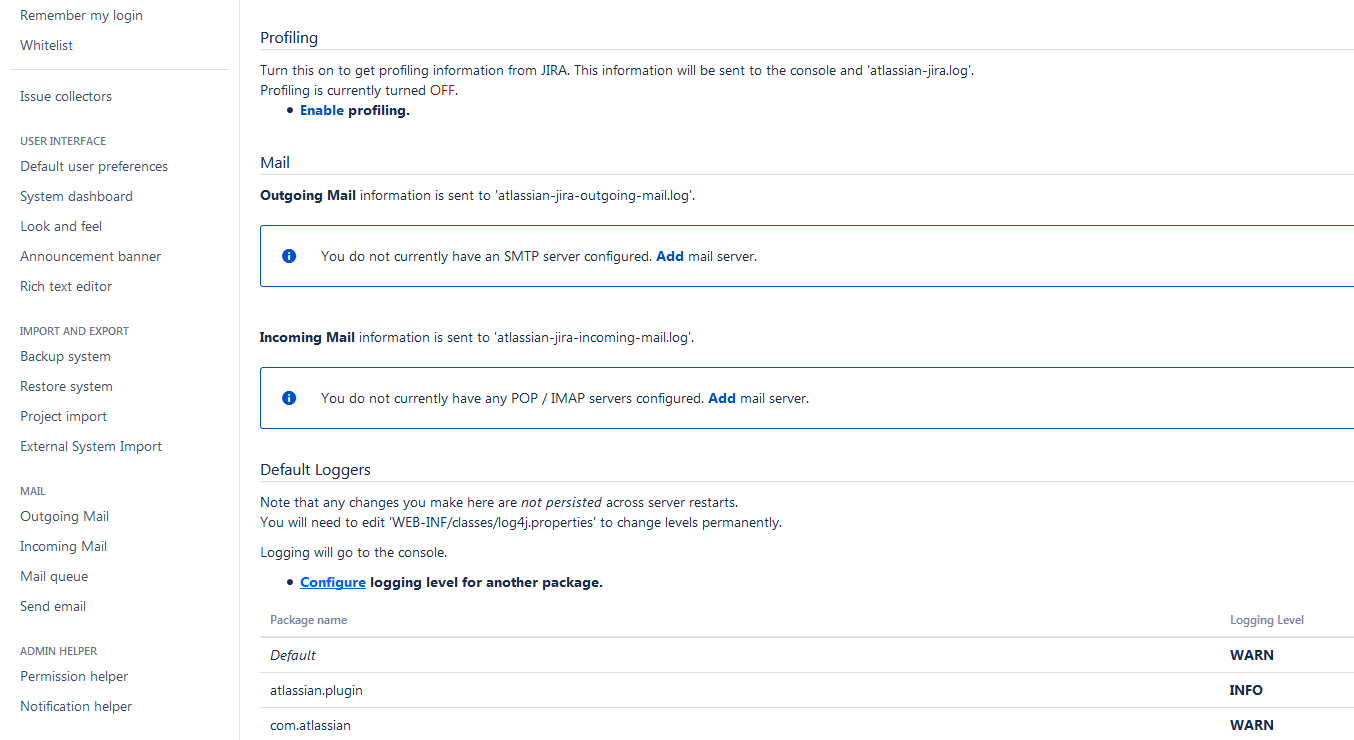The image size is (1354, 740).
Task: Select Send email in sidebar
Action: (x=53, y=606)
